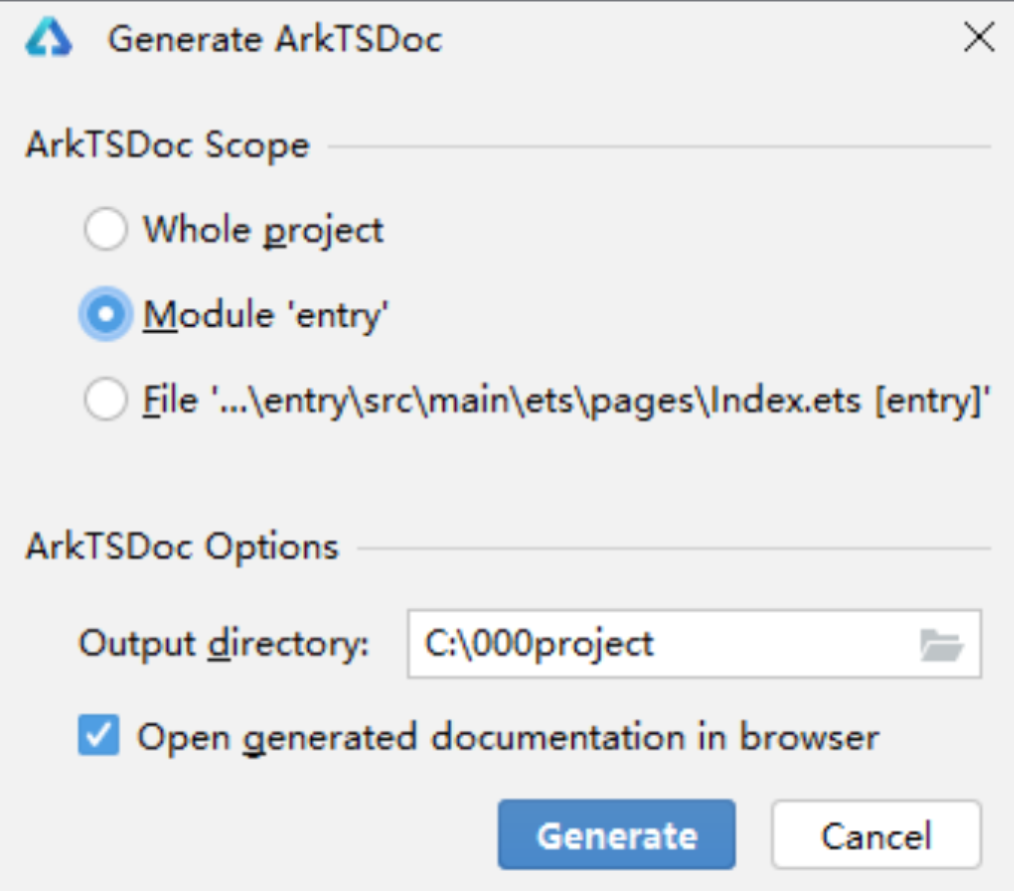1014x891 pixels.
Task: Pick the File Index.ets scope radio button
Action: pos(105,401)
